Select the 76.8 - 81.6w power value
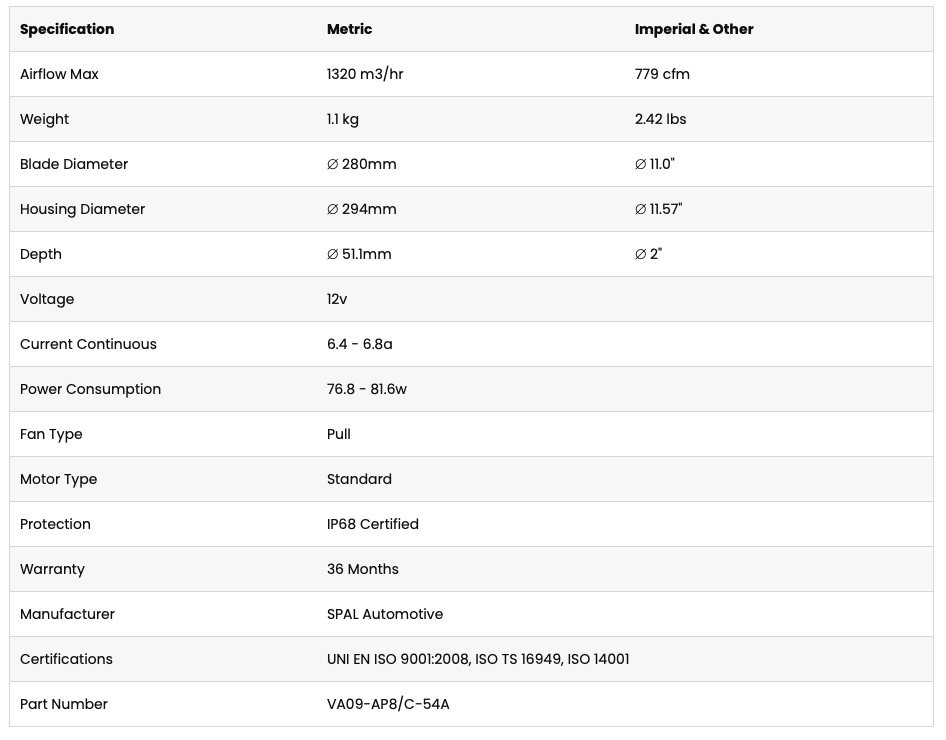The image size is (946, 740). pyautogui.click(x=367, y=389)
